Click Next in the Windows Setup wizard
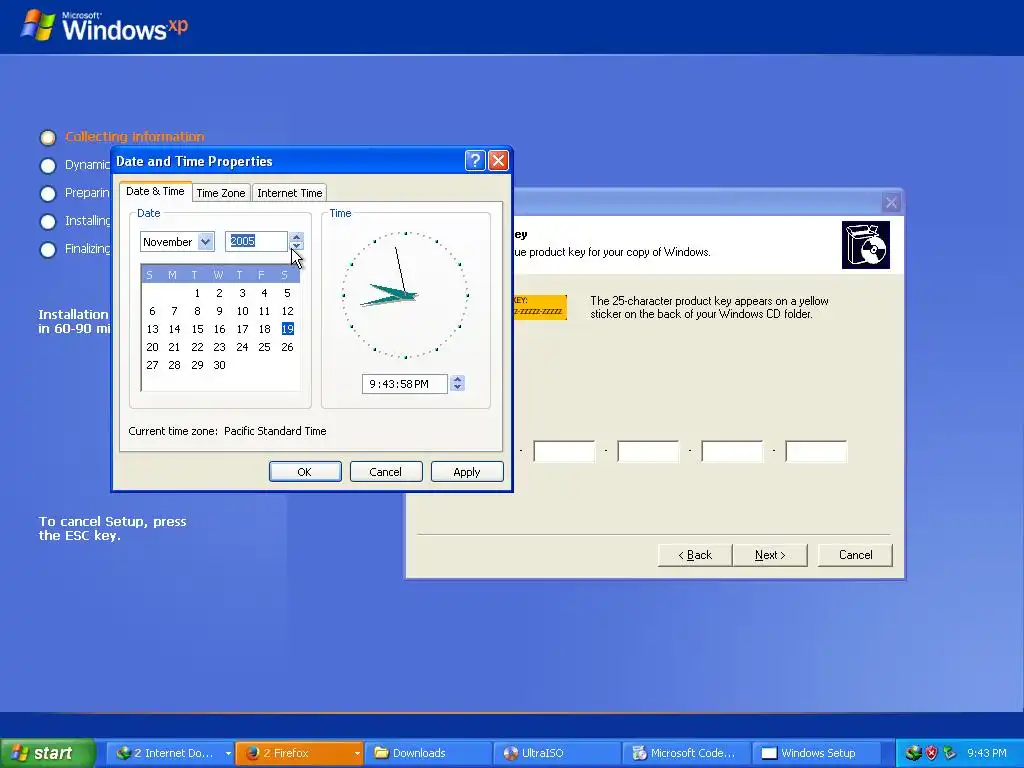 [x=770, y=555]
